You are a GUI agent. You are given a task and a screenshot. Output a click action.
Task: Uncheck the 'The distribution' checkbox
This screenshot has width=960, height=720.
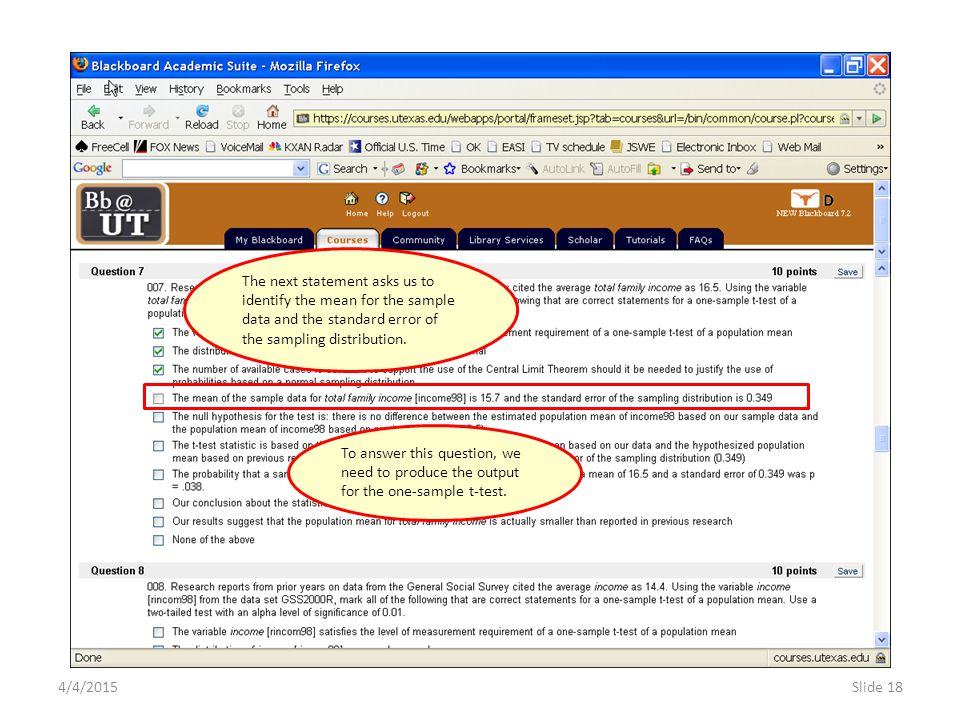159,351
